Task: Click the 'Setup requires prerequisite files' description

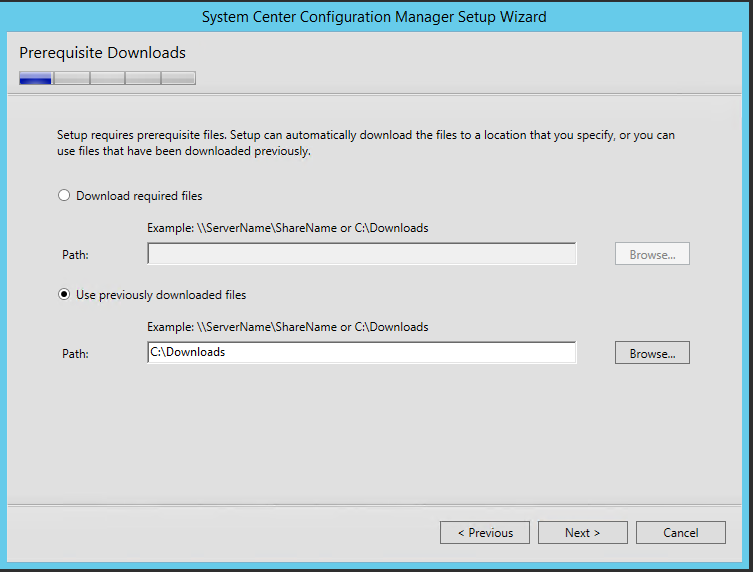Action: pyautogui.click(x=365, y=143)
